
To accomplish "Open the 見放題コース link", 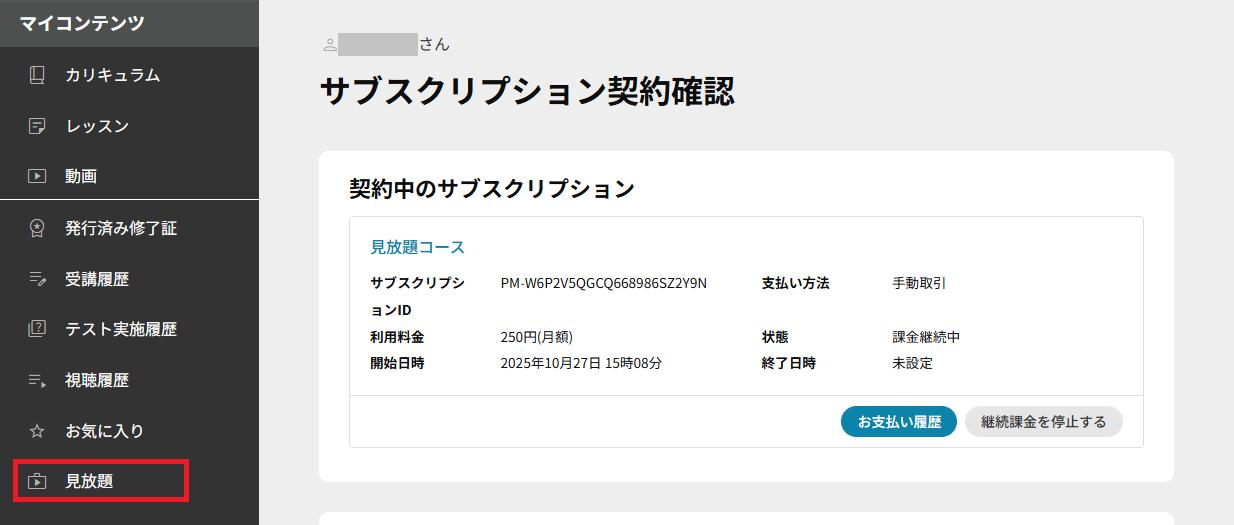I will (417, 247).
